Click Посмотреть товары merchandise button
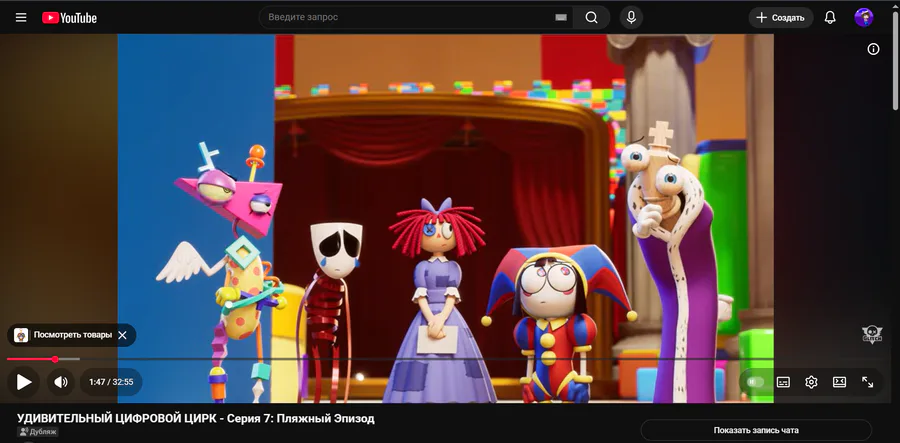Viewport: 900px width, 443px height. coord(64,335)
